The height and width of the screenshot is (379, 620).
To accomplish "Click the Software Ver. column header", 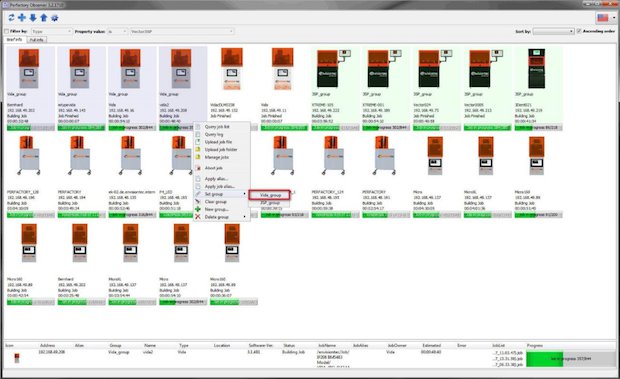I will point(261,345).
